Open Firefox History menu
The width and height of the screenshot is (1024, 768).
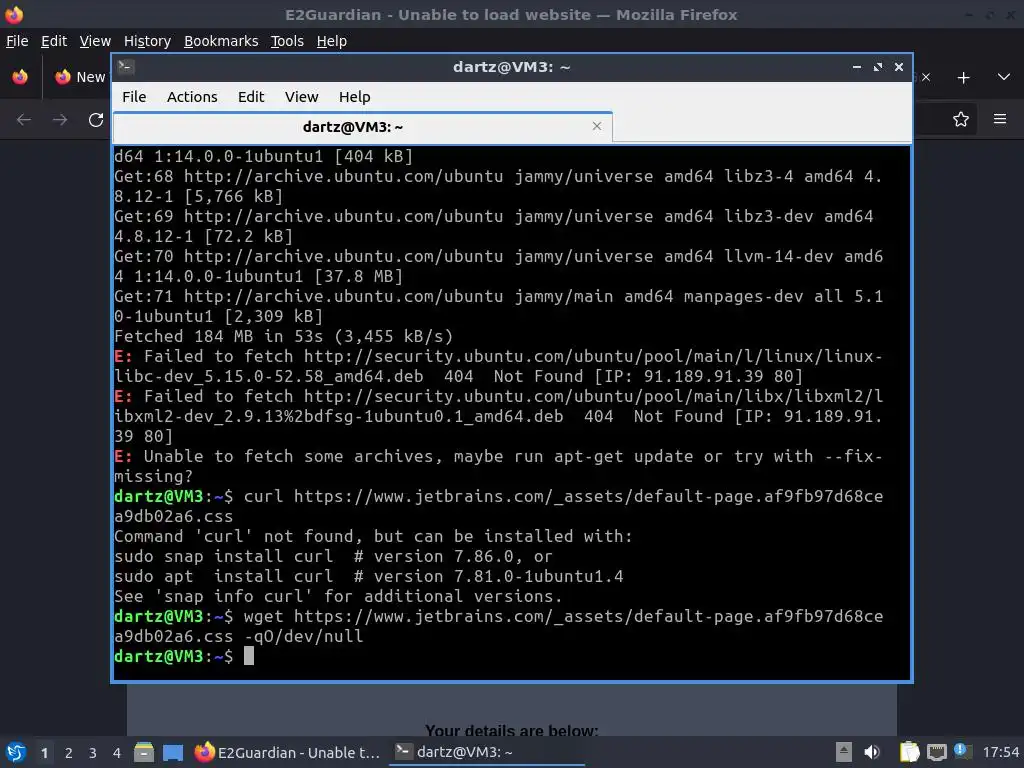(147, 41)
